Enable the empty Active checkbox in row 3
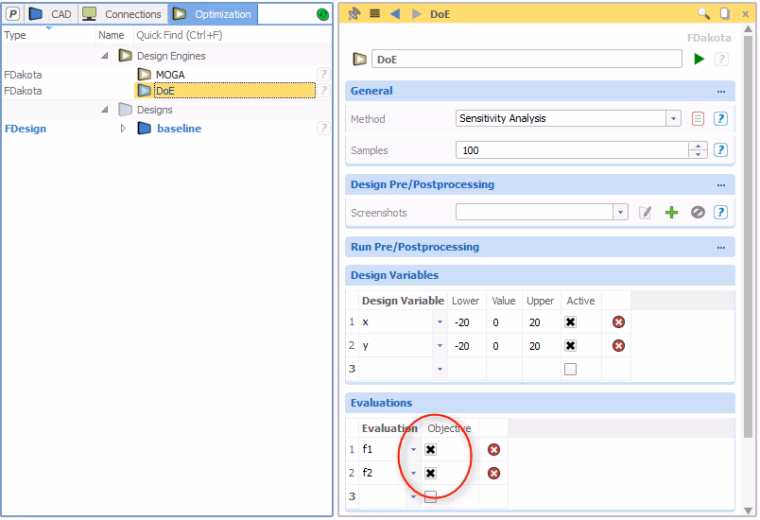The image size is (760, 520). point(570,369)
